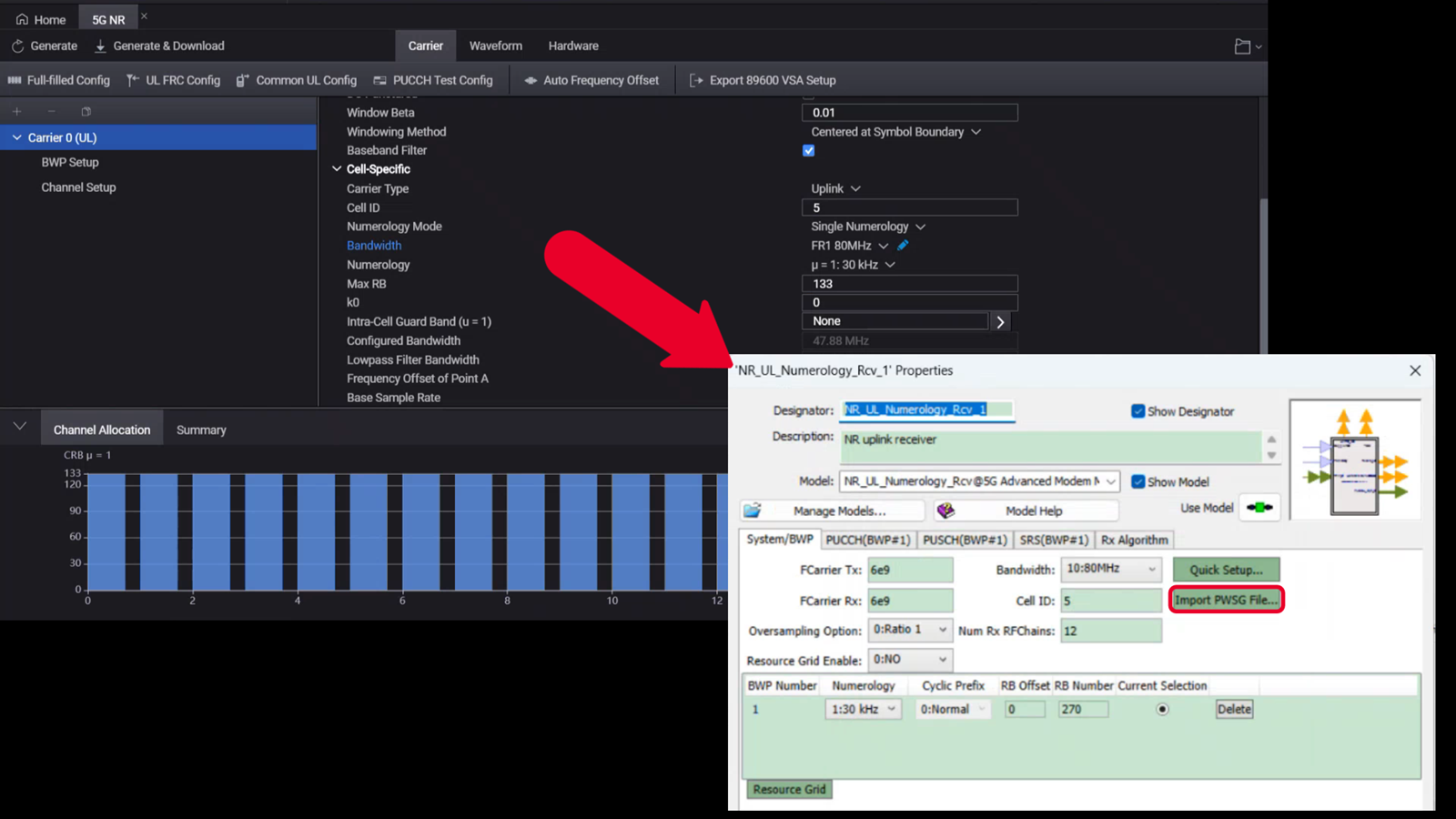1456x819 pixels.
Task: Click the Quick Setup button
Action: pos(1226,569)
